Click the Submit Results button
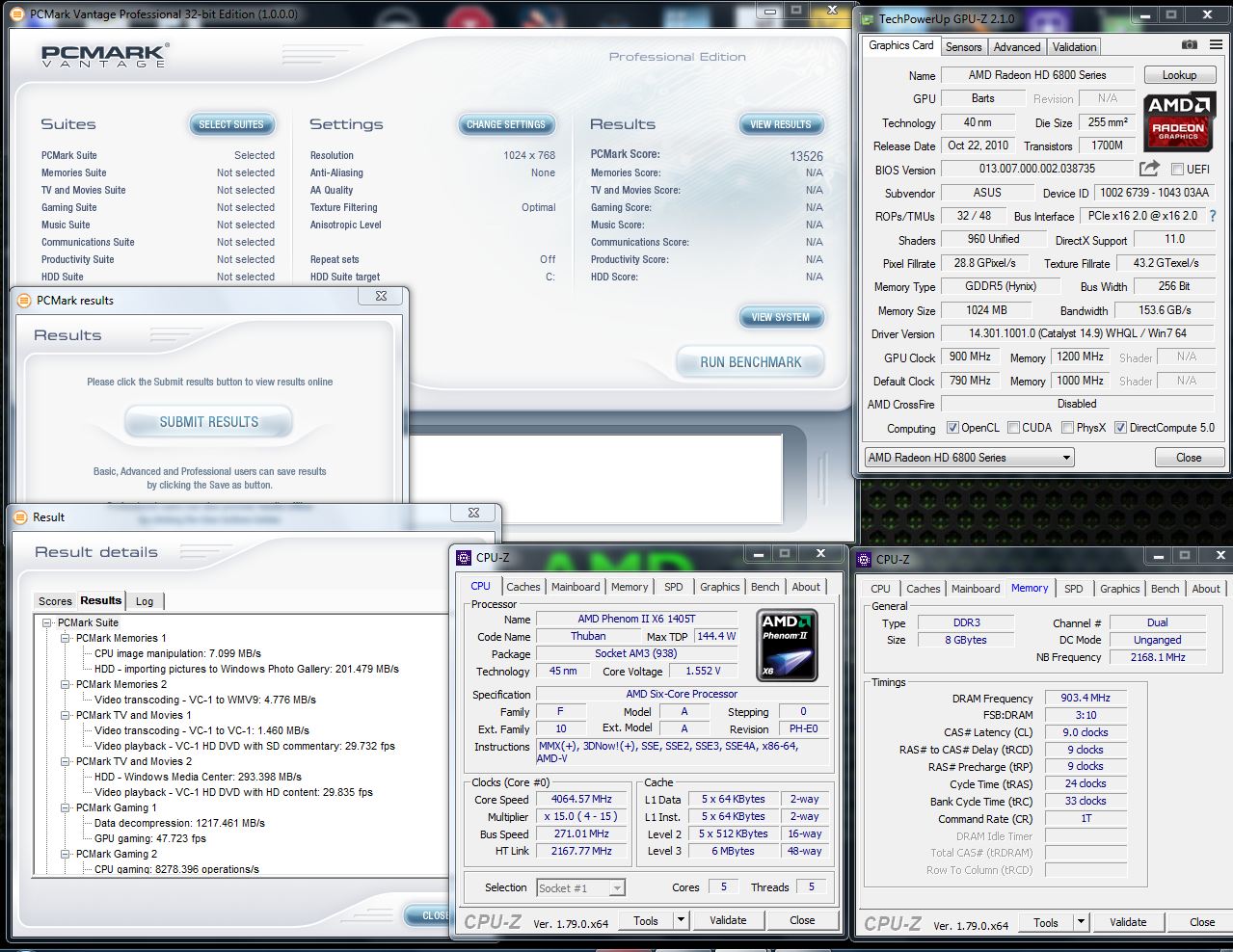The width and height of the screenshot is (1233, 952). click(x=209, y=422)
